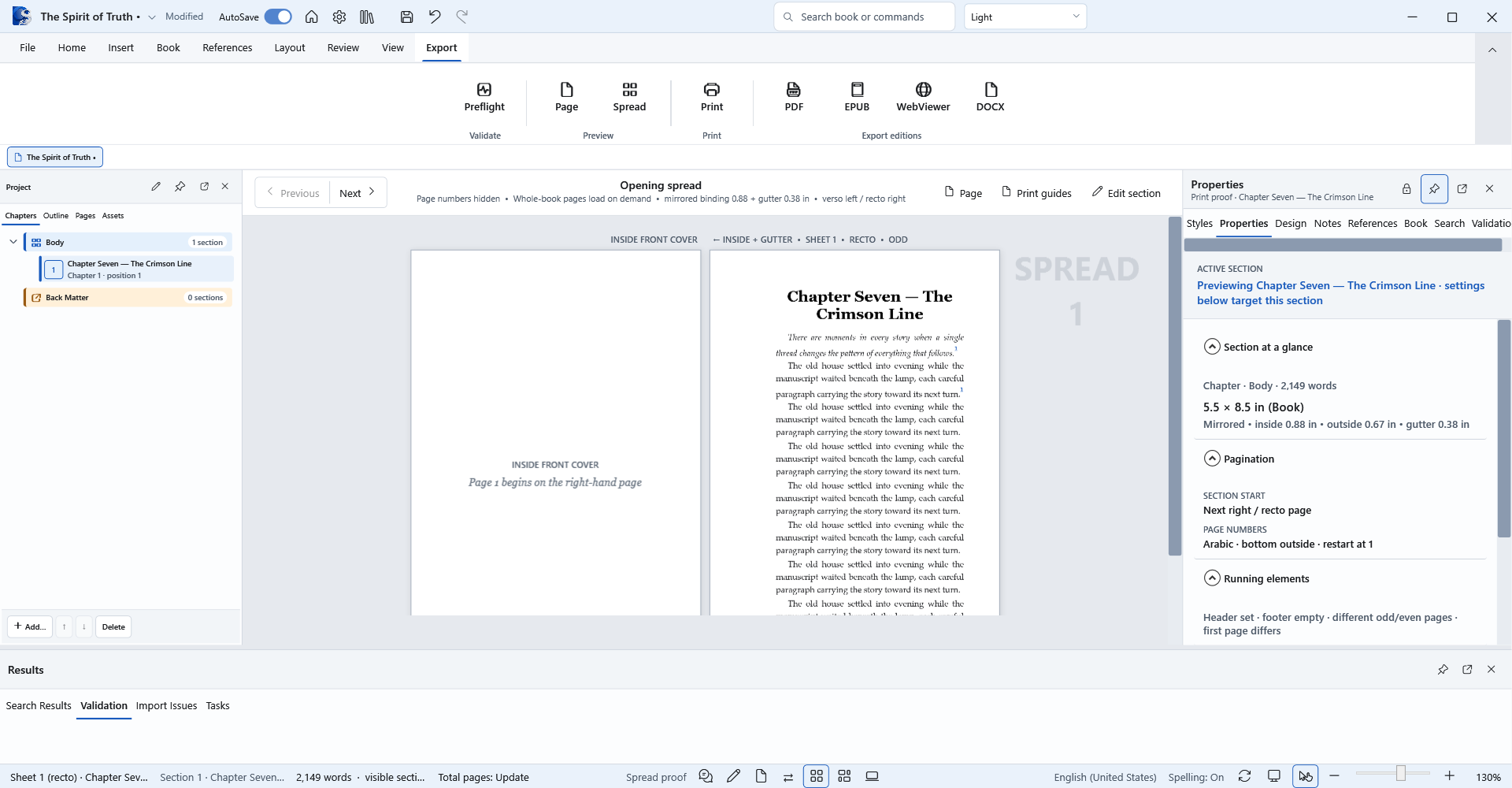Export the book as EPUB
The image size is (1512, 788).
click(x=857, y=97)
